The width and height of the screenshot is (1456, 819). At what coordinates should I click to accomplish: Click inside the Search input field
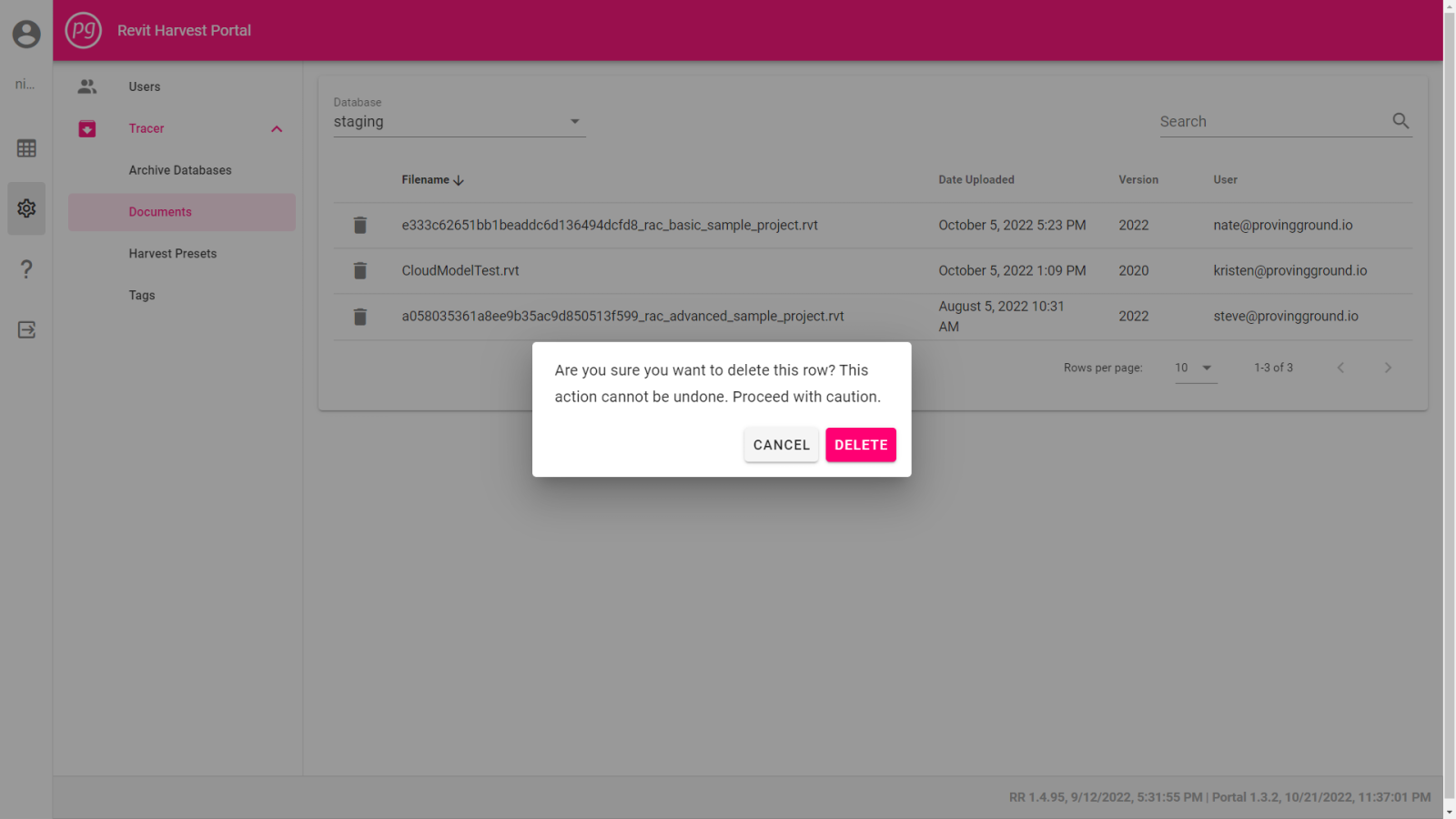[1265, 120]
